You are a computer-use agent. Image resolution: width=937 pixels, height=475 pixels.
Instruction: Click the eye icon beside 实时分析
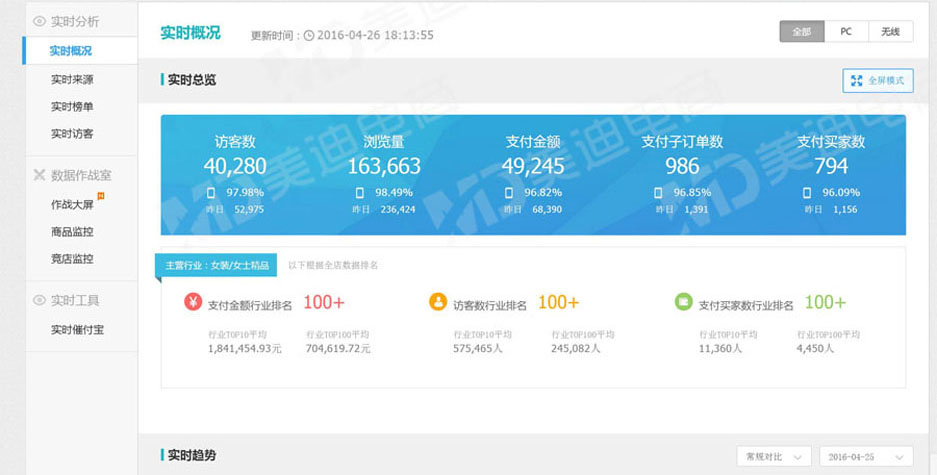[x=39, y=21]
